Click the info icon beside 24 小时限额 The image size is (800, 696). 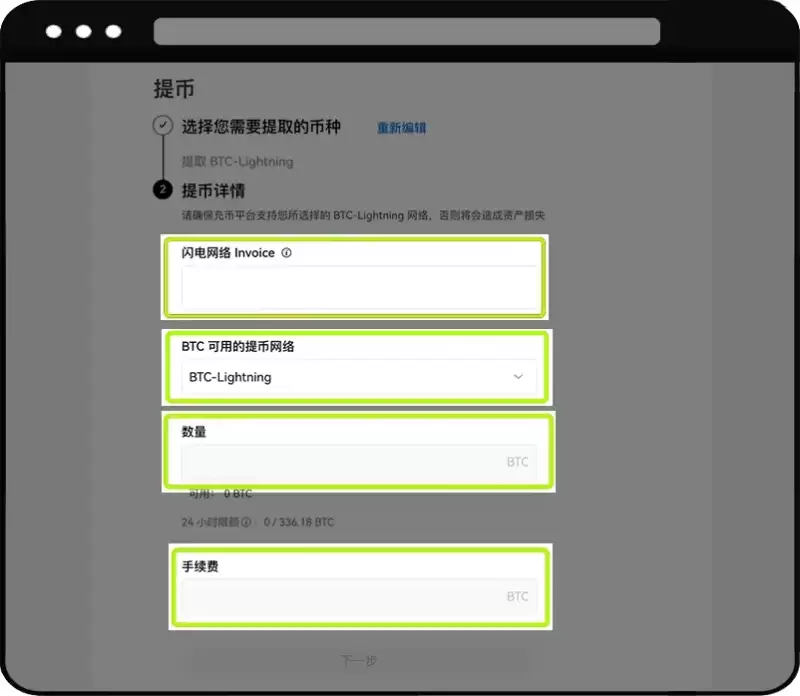tap(246, 522)
